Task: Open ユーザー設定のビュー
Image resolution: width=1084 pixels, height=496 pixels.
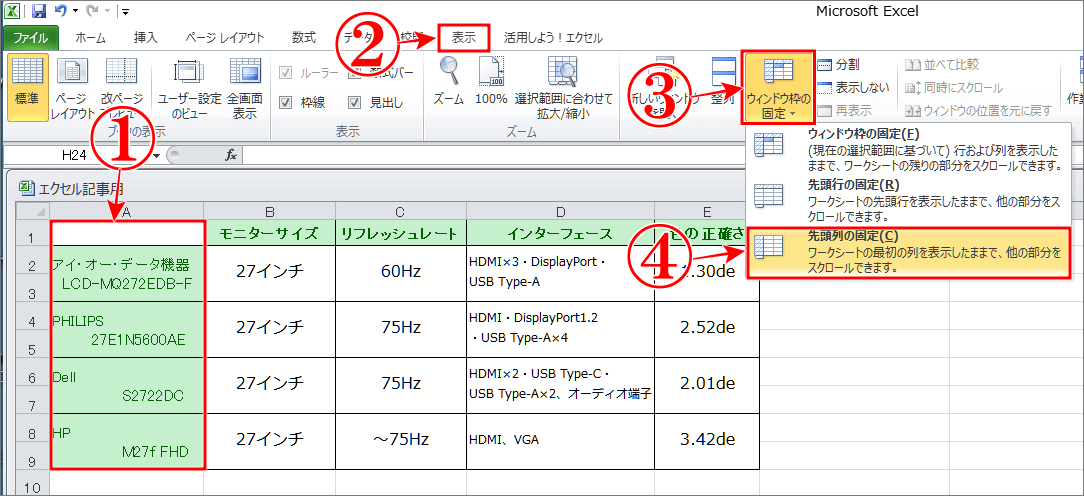Action: [190, 87]
